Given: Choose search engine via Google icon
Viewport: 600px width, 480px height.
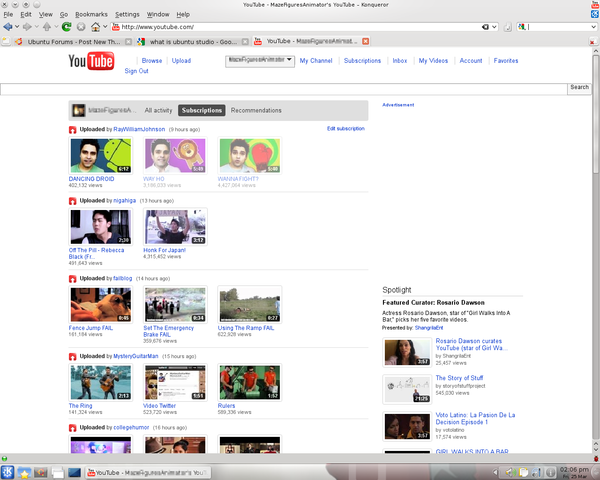Looking at the screenshot, I should (x=521, y=27).
